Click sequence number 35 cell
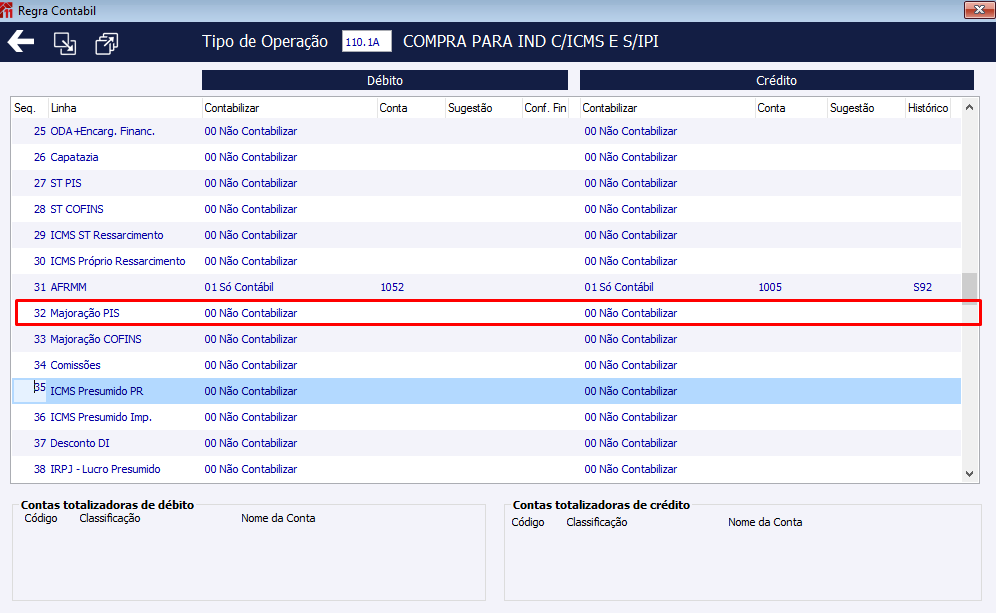 coord(30,391)
